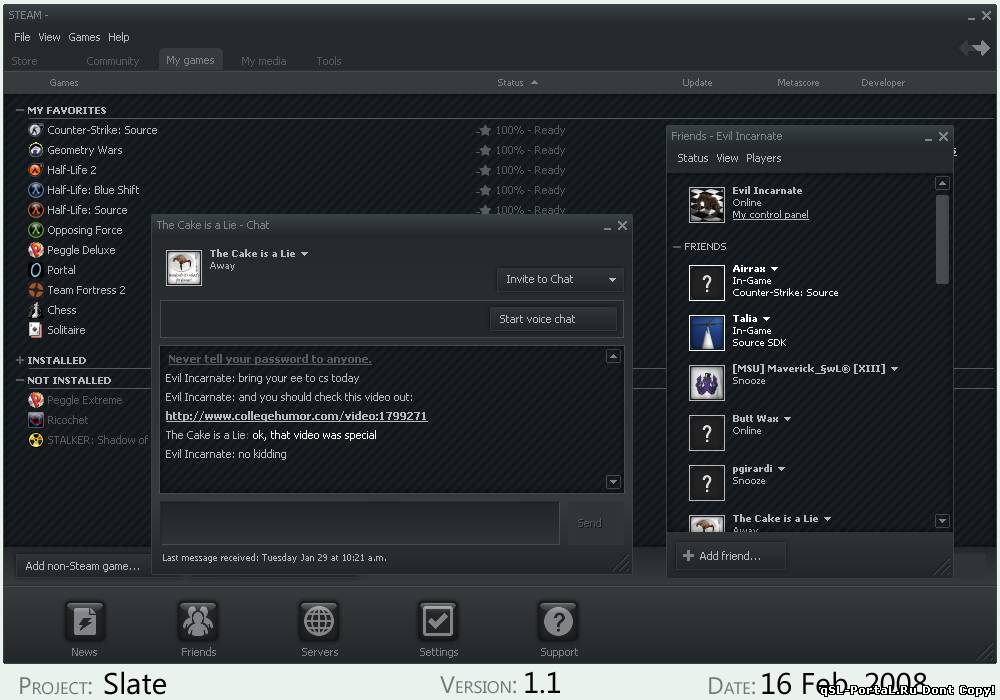Click the Send button in chat

click(x=589, y=523)
